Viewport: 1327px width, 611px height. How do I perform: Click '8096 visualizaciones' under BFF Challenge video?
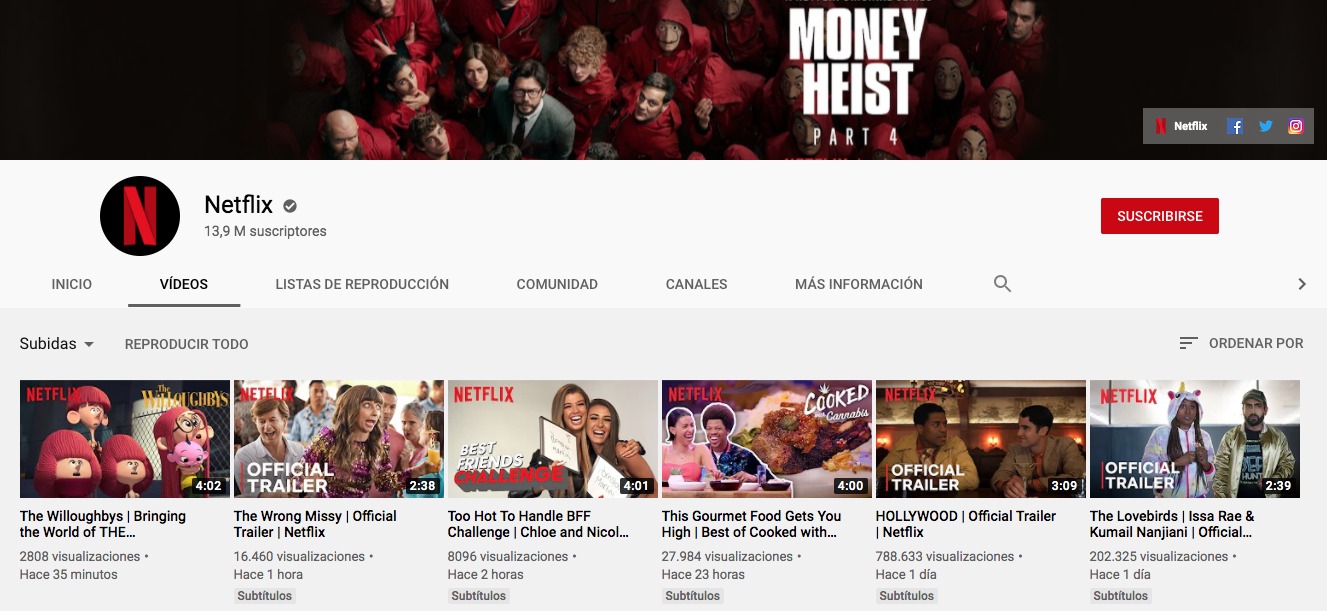point(508,556)
